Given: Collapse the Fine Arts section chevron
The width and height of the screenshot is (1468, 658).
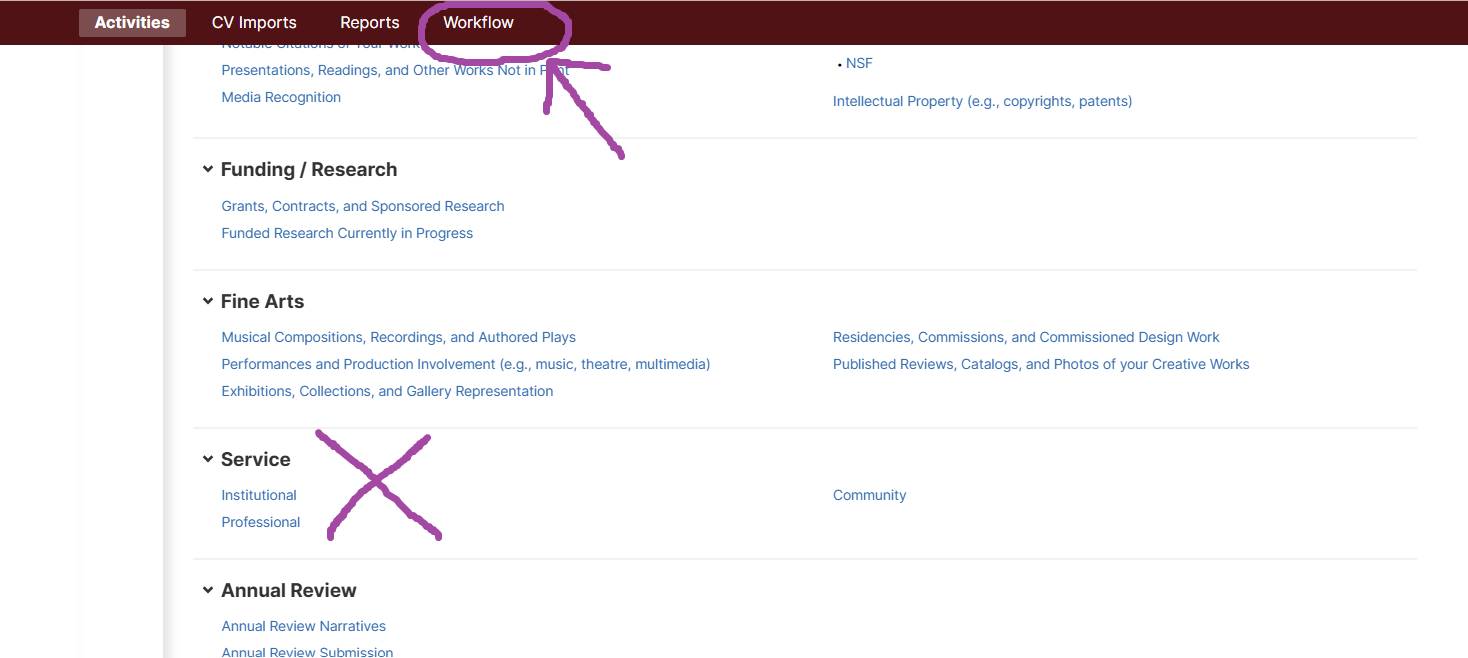Looking at the screenshot, I should click(208, 301).
